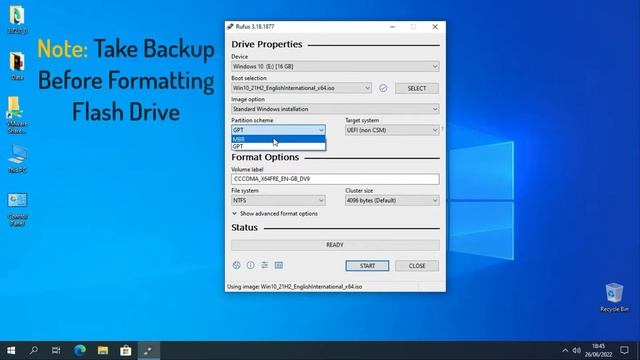Image resolution: width=640 pixels, height=360 pixels.
Task: Show the Rufus log icon
Action: coord(279,265)
